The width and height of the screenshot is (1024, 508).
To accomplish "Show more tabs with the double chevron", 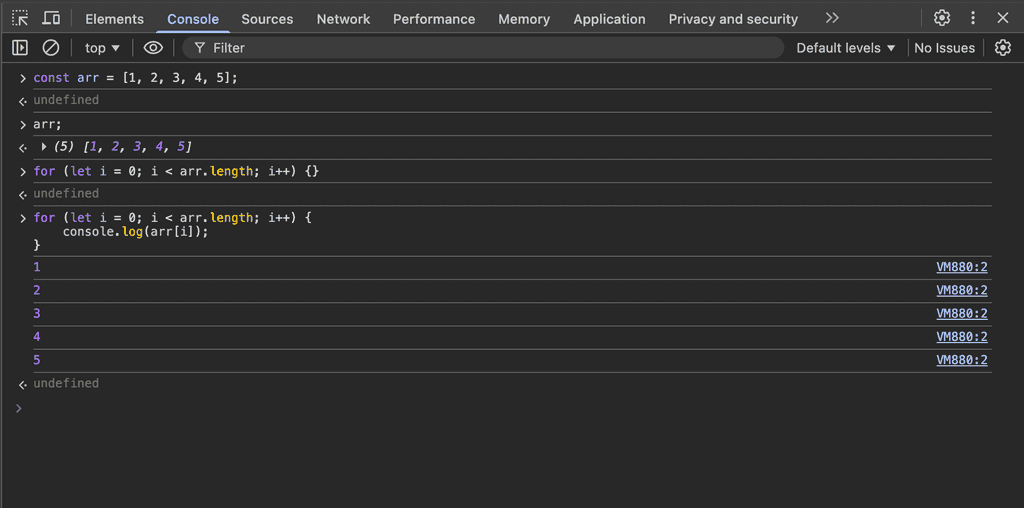I will (x=832, y=18).
